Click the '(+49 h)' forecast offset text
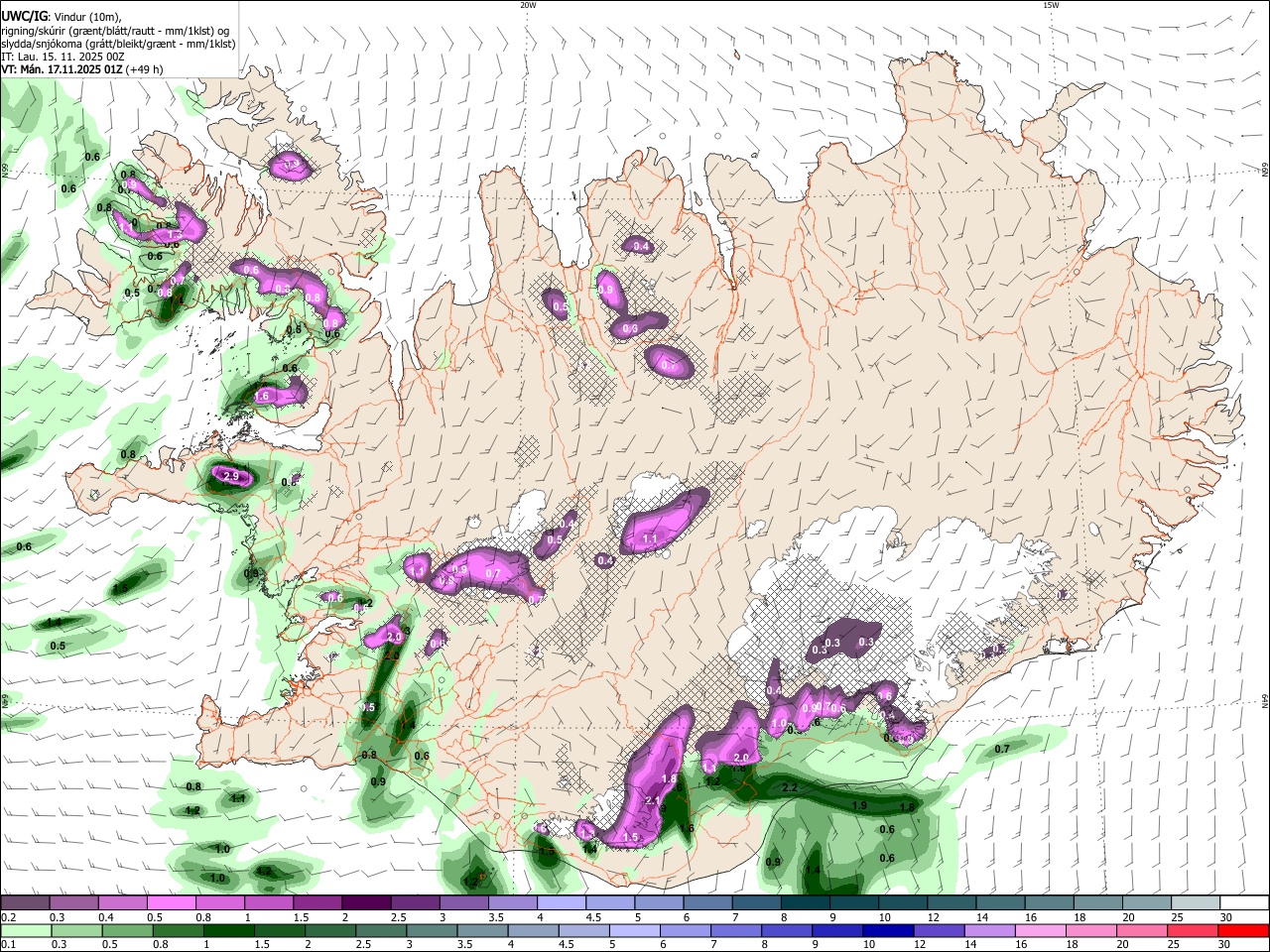Viewport: 1270px width, 952px height. click(x=145, y=69)
